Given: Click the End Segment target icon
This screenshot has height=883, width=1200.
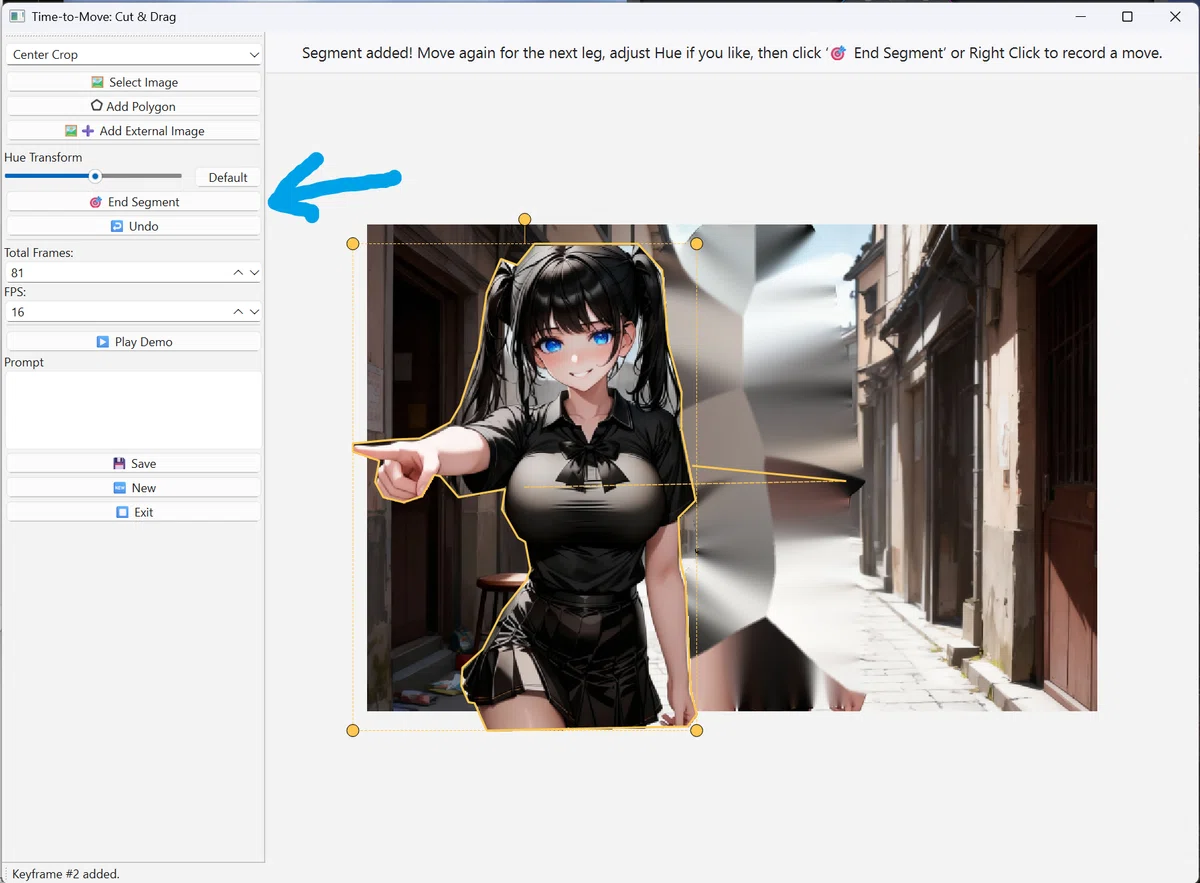Looking at the screenshot, I should coord(96,202).
